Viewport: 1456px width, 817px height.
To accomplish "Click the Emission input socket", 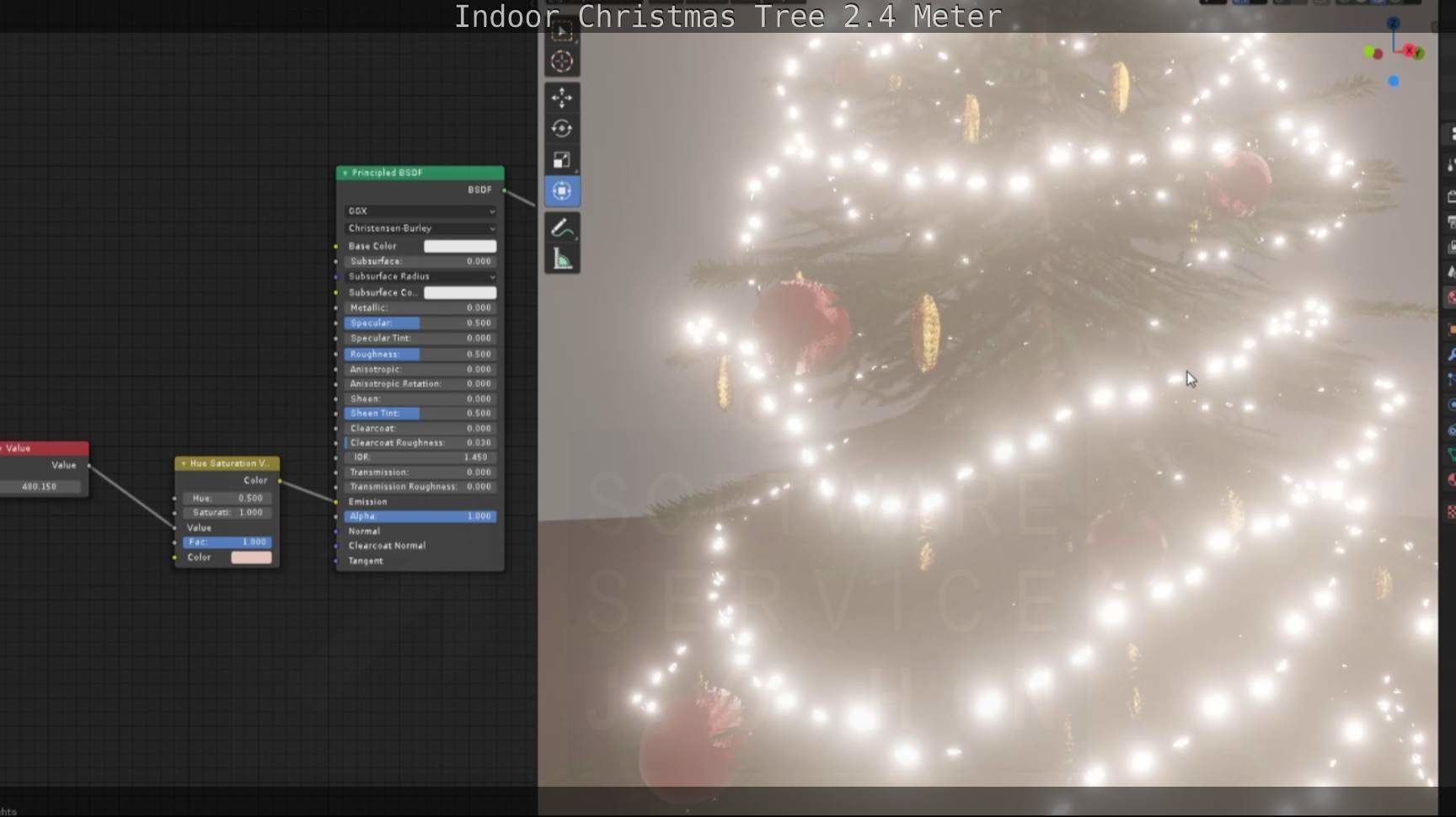I will click(x=336, y=502).
